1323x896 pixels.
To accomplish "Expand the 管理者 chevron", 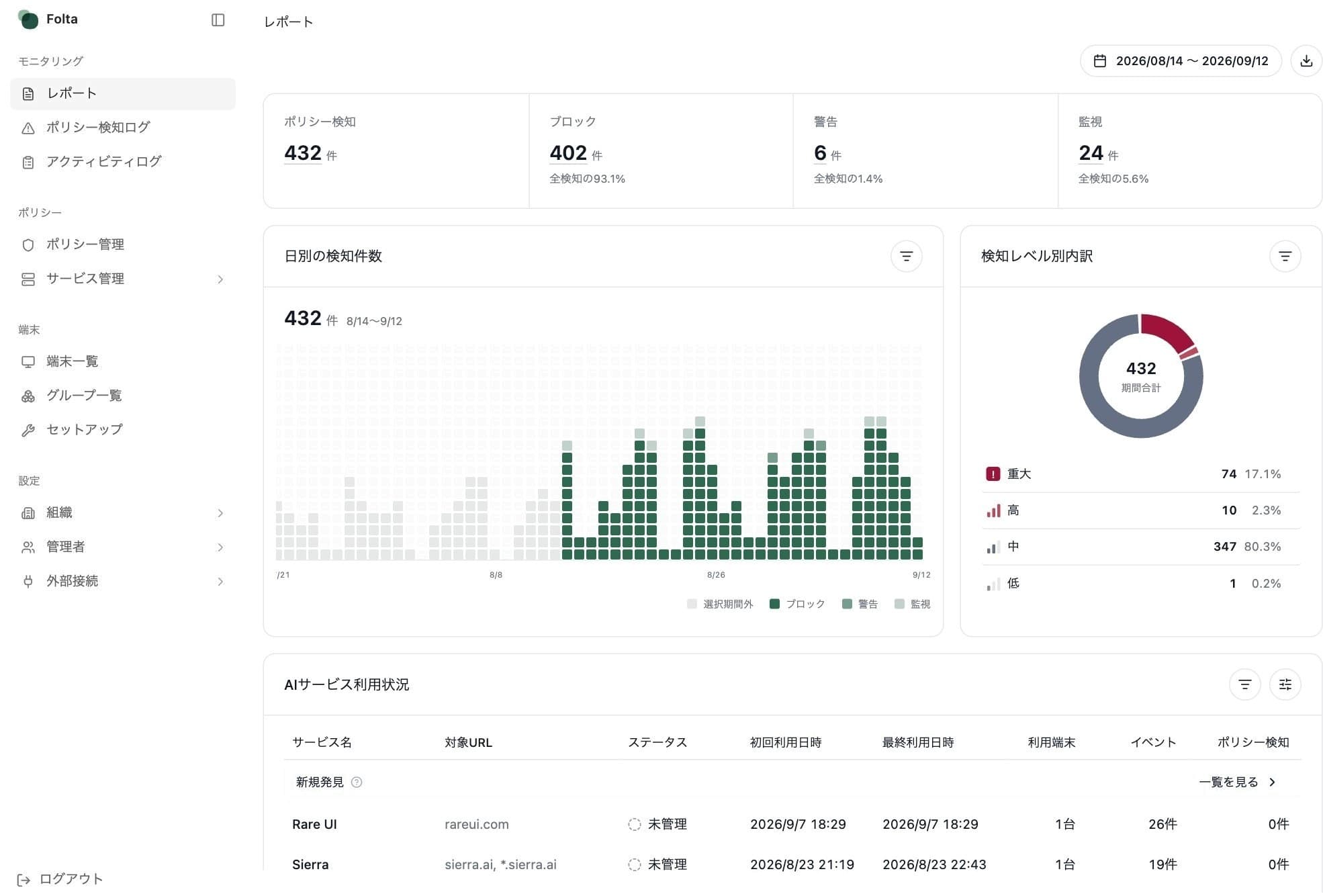I will click(220, 547).
